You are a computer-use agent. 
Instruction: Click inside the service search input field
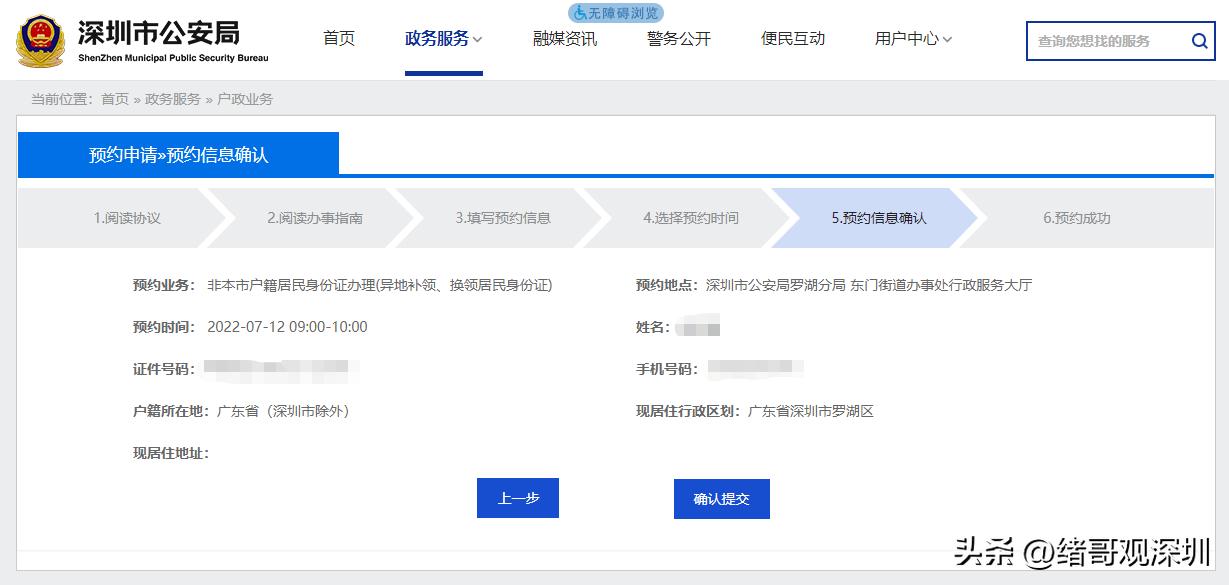tap(1100, 41)
